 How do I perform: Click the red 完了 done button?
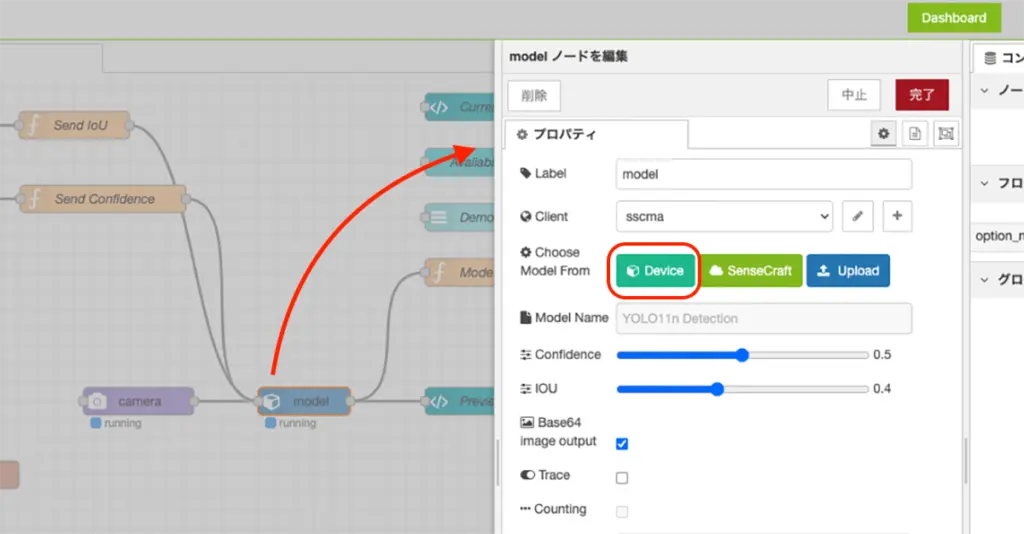[921, 95]
